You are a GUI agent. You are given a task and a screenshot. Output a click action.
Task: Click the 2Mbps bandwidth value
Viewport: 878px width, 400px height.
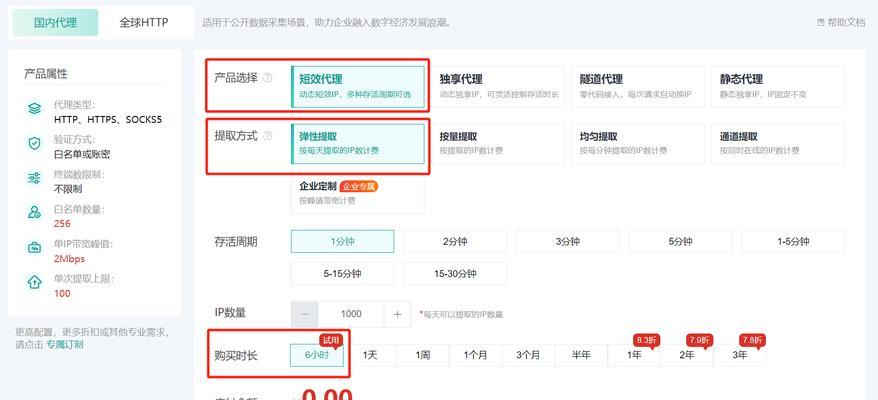point(69,258)
